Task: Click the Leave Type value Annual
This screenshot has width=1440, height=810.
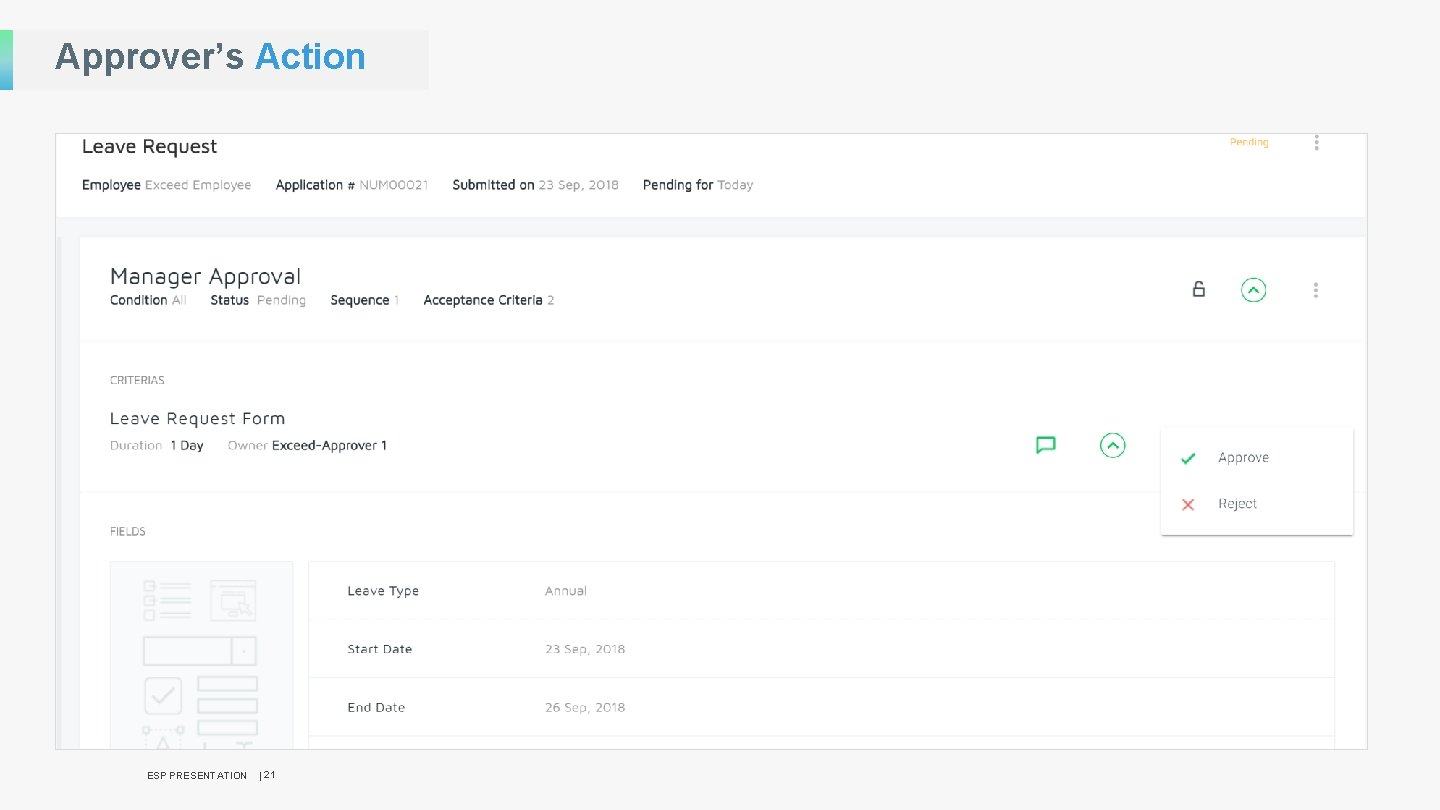Action: (x=565, y=590)
